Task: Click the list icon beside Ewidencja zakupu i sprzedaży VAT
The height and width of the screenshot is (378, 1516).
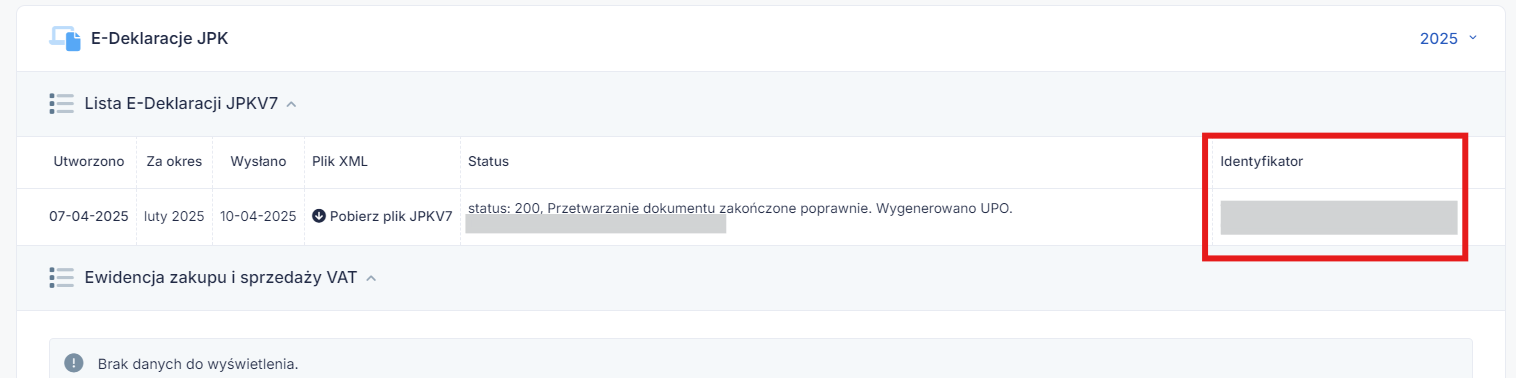Action: pyautogui.click(x=62, y=278)
